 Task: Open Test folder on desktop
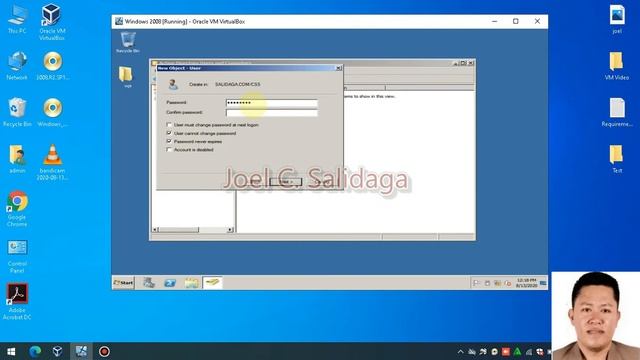pyautogui.click(x=617, y=158)
